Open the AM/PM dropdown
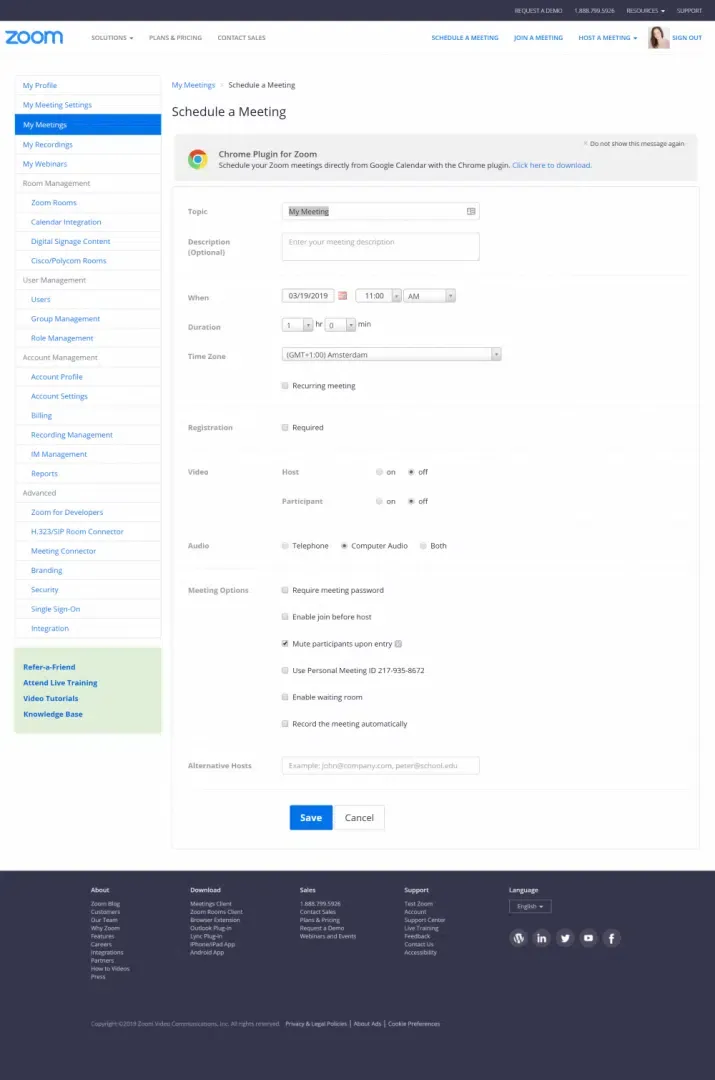 pyautogui.click(x=430, y=296)
